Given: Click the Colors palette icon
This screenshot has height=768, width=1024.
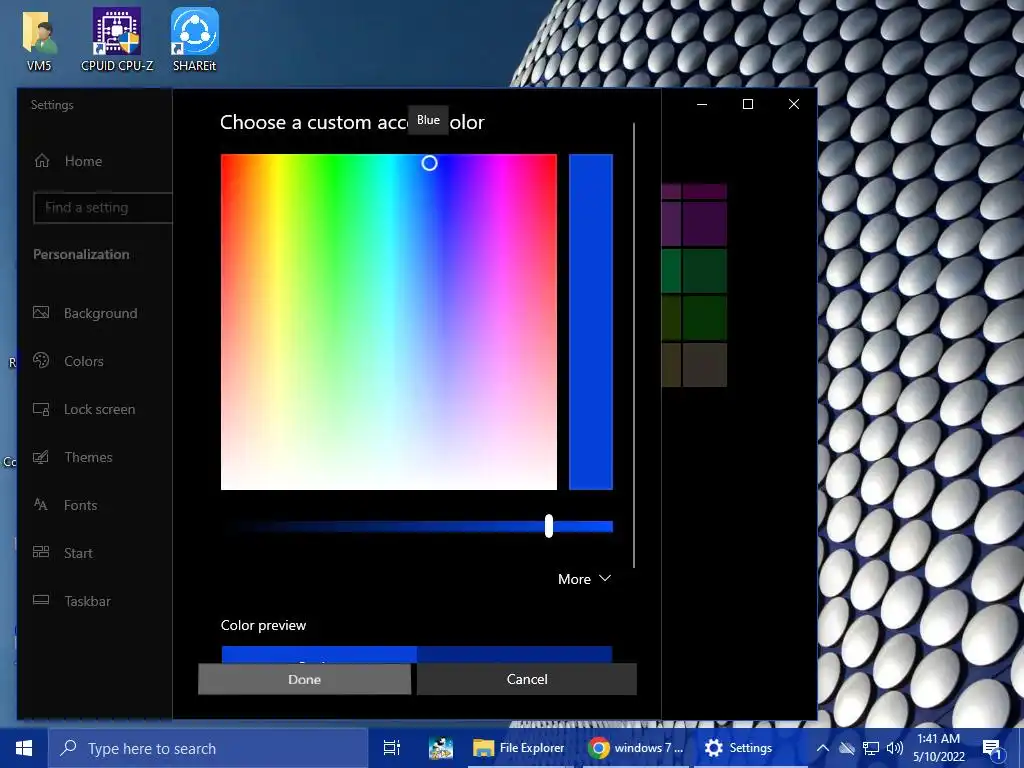Looking at the screenshot, I should click(x=41, y=360).
